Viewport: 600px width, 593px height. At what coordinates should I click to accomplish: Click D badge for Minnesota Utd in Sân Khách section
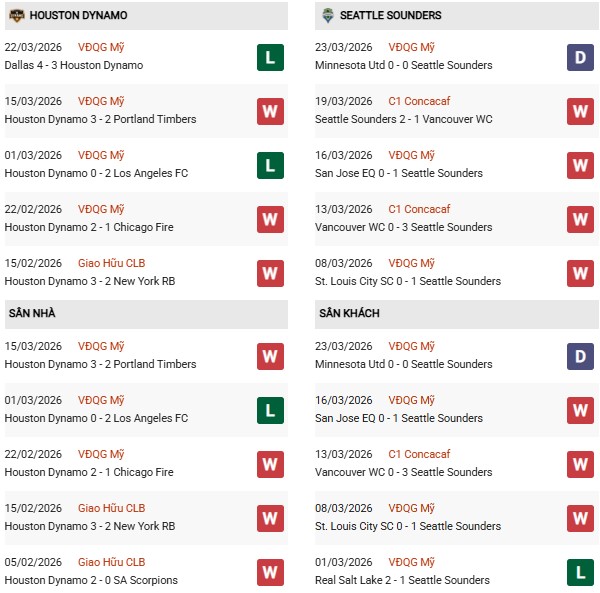pos(581,356)
